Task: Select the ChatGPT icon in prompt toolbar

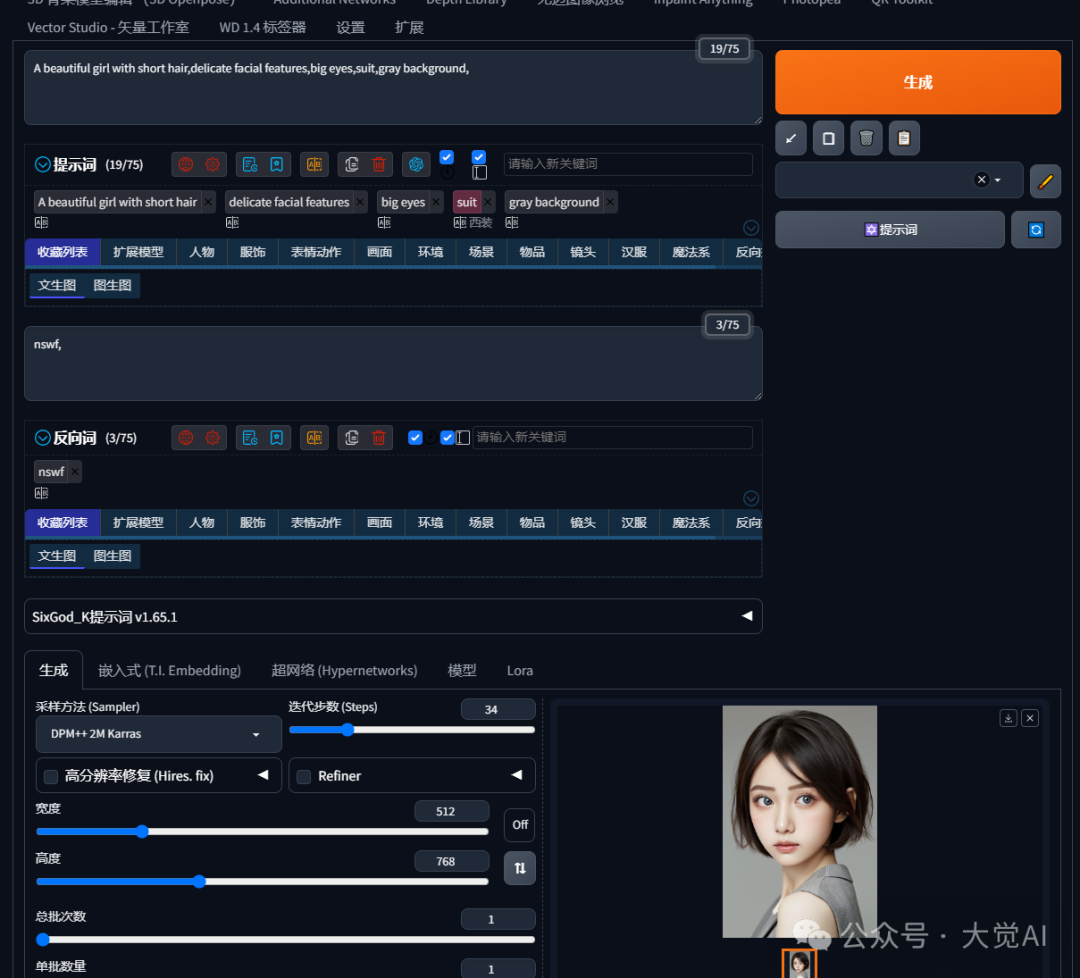Action: click(416, 164)
